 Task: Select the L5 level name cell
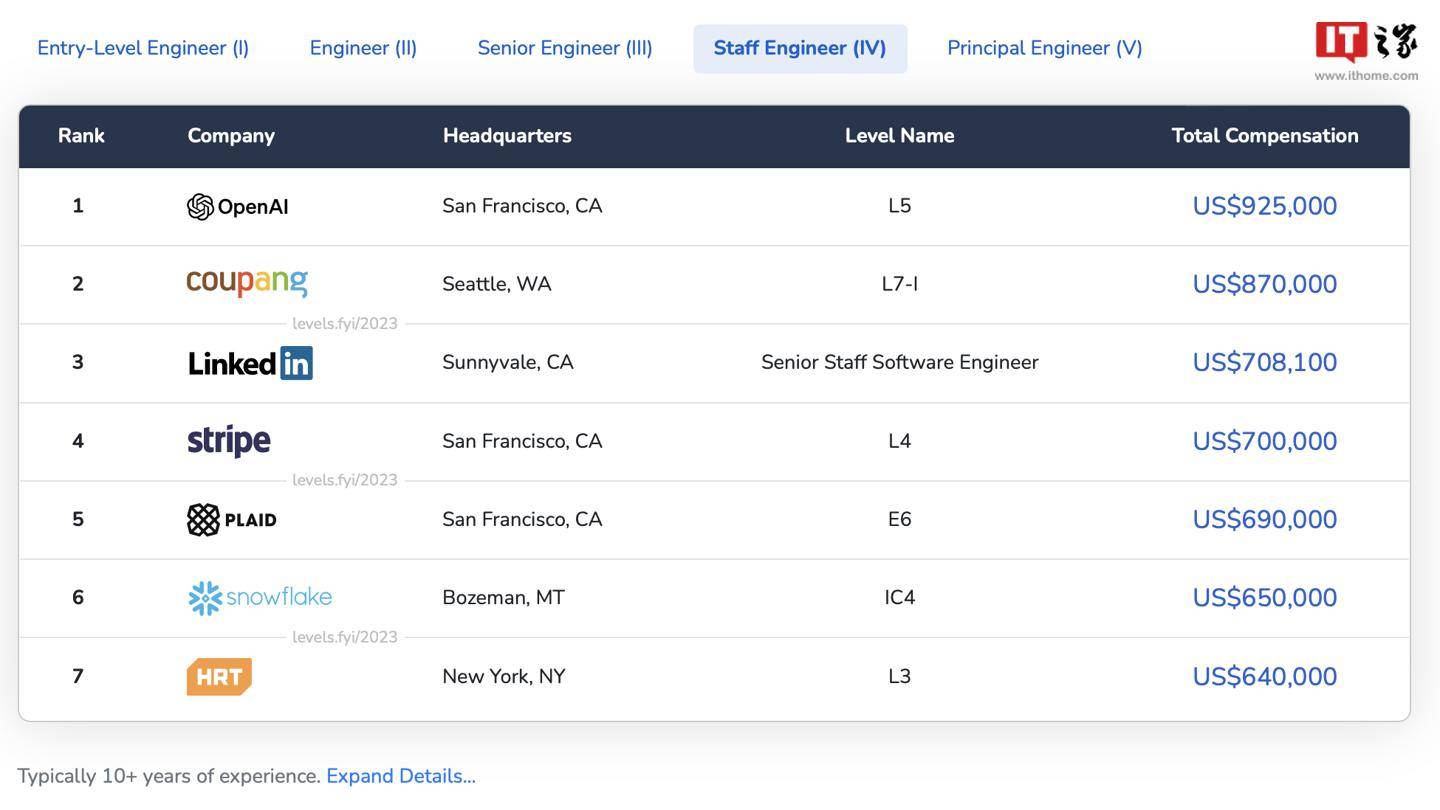[x=900, y=206]
